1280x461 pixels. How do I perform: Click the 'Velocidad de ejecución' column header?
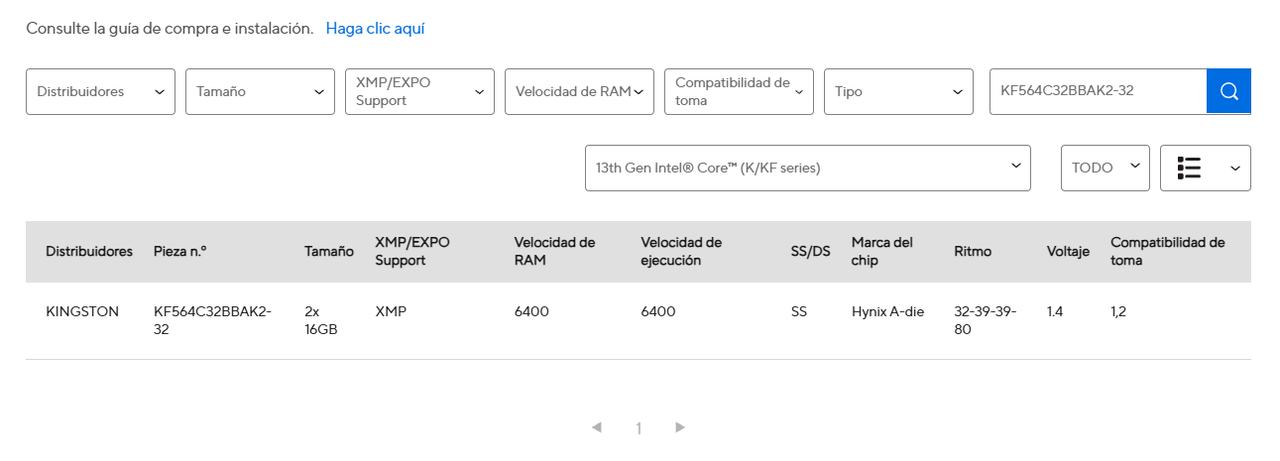[x=681, y=251]
